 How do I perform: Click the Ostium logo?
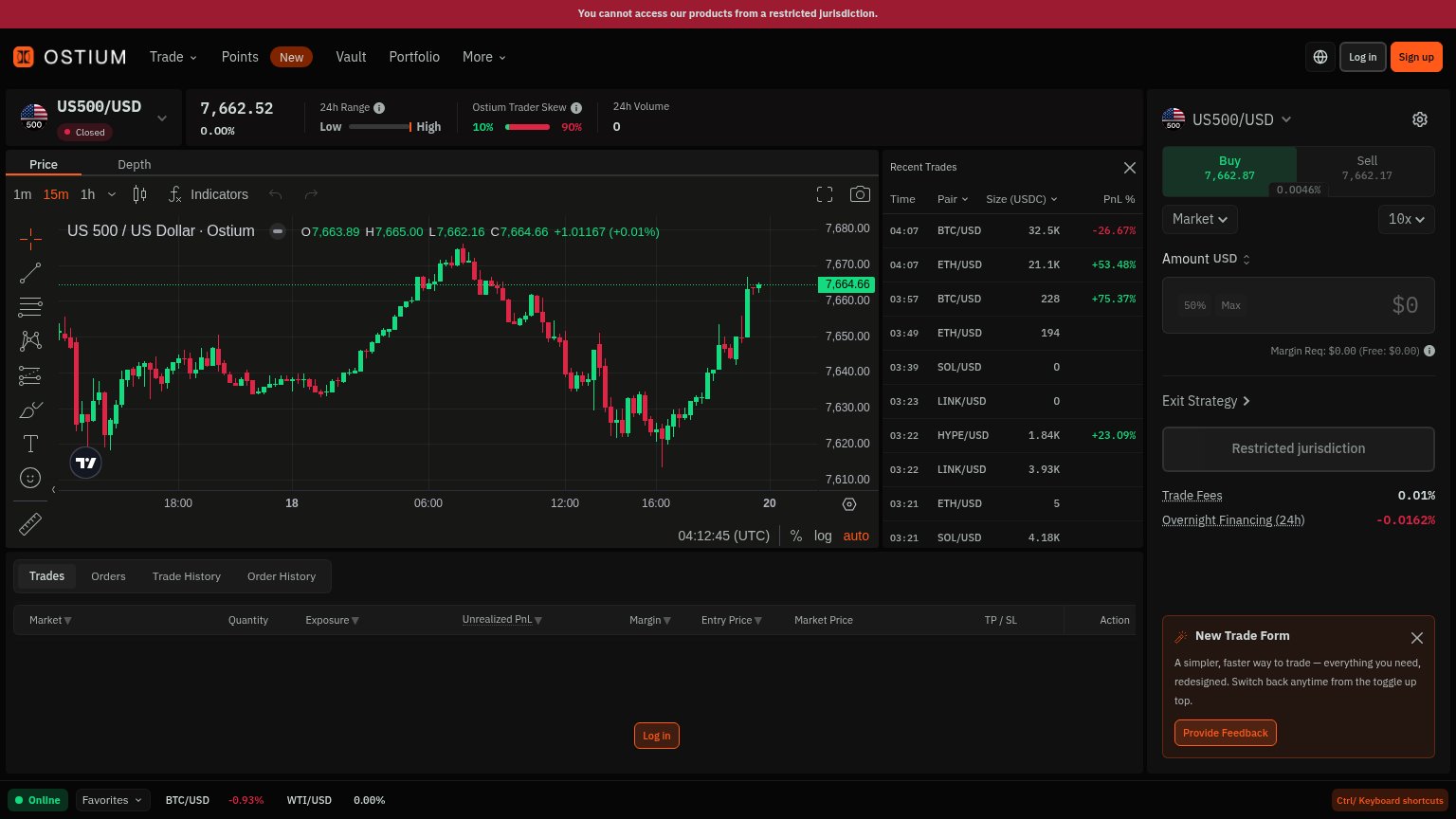coord(69,57)
